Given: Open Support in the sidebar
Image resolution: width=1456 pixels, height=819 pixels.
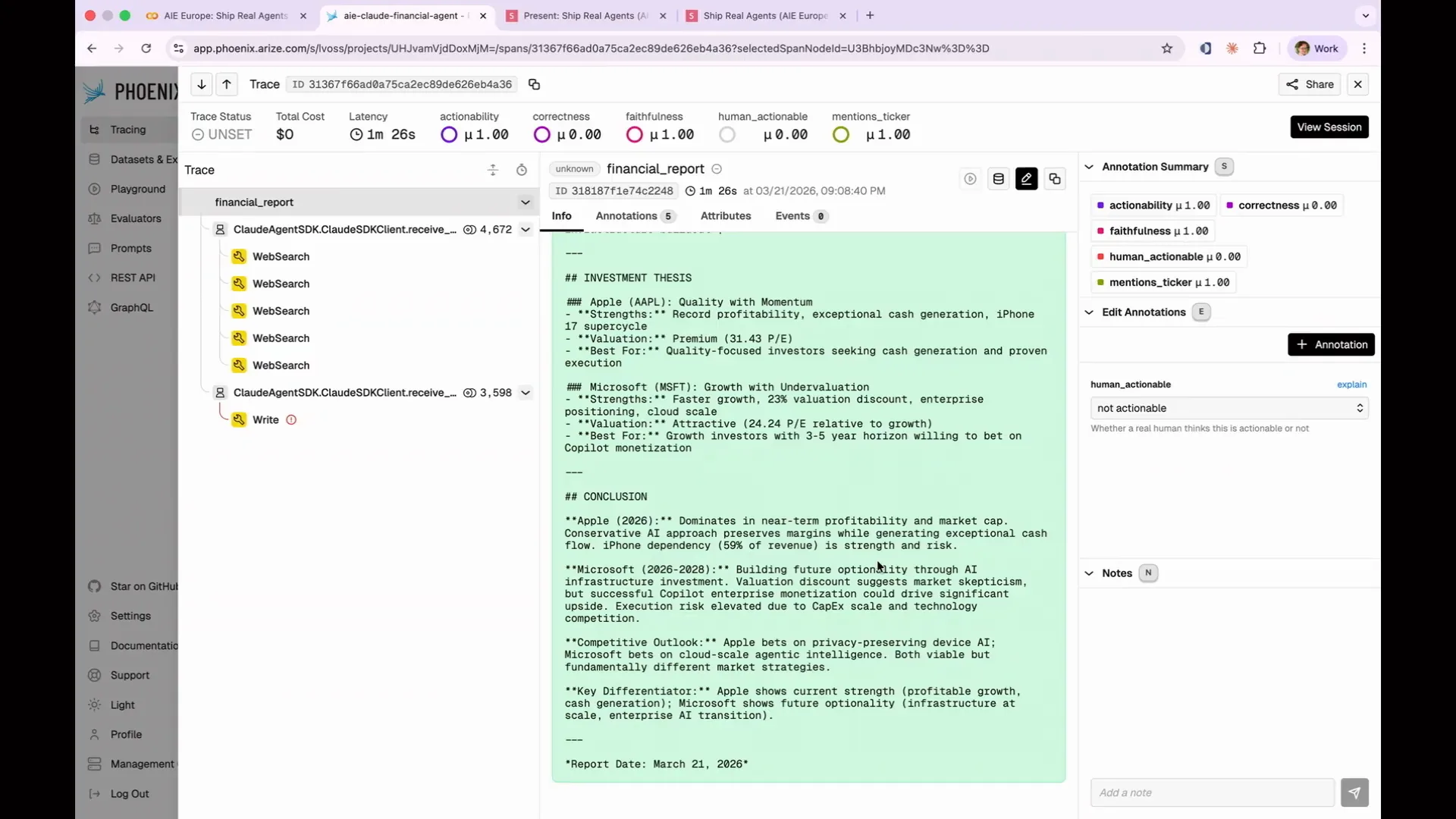Looking at the screenshot, I should tap(129, 675).
